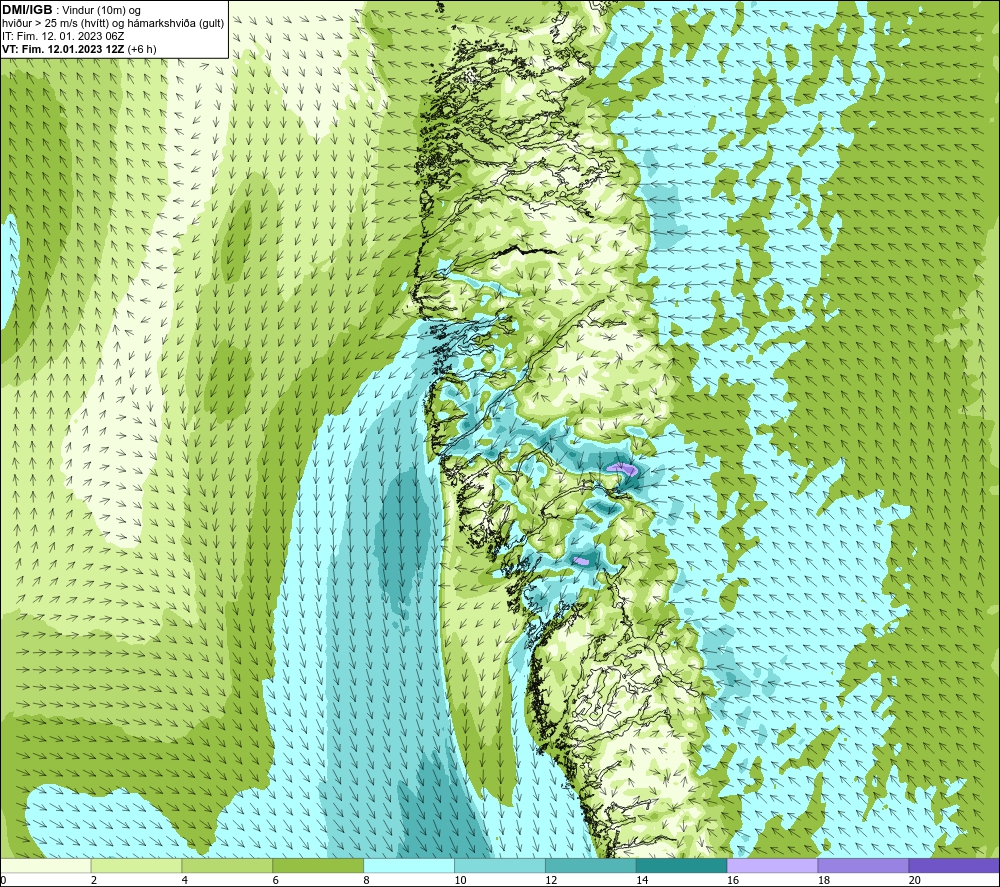Click the '12' label on the wind scale

coord(551,880)
